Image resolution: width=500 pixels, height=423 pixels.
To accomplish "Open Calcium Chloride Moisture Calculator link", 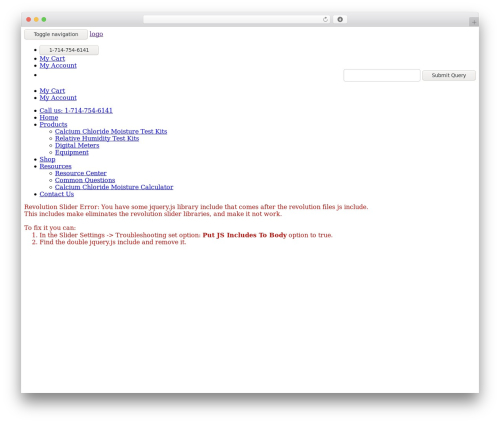I will (x=114, y=187).
